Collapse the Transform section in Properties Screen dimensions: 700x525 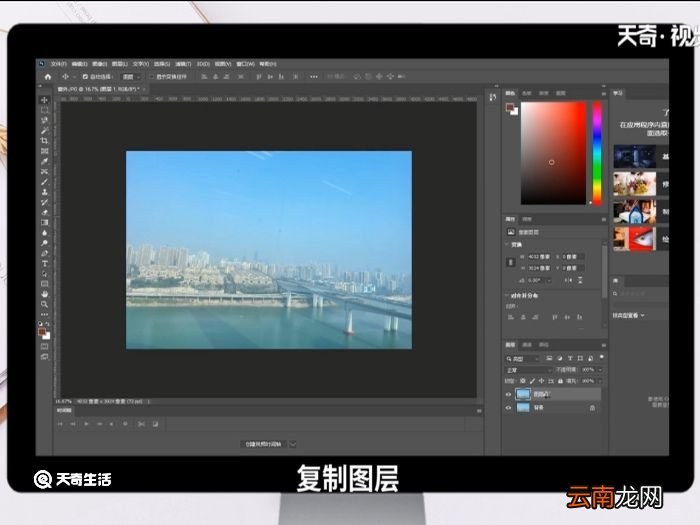(507, 245)
